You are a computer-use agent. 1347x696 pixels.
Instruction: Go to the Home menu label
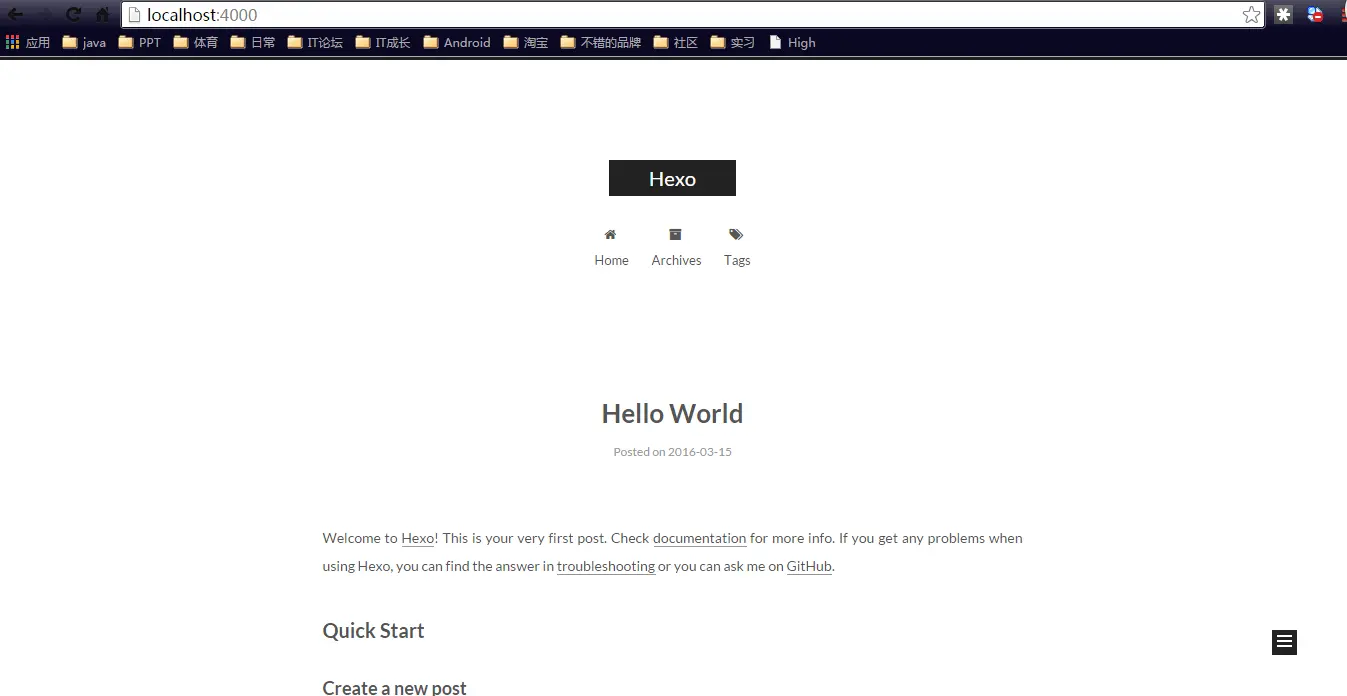point(611,260)
